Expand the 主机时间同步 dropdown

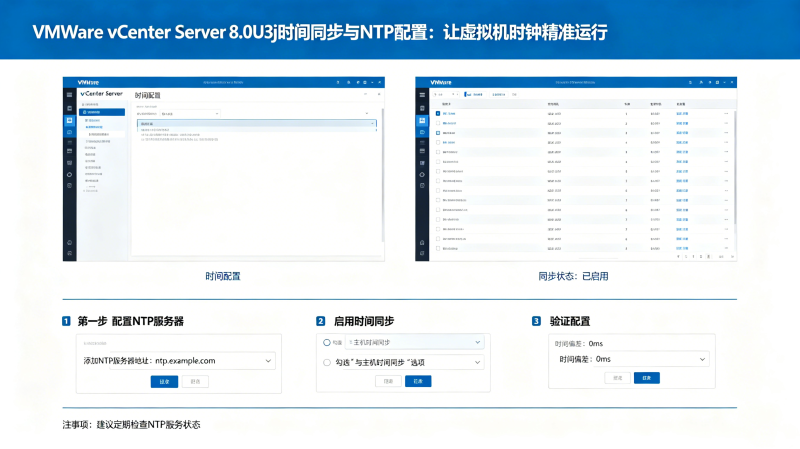coord(414,342)
